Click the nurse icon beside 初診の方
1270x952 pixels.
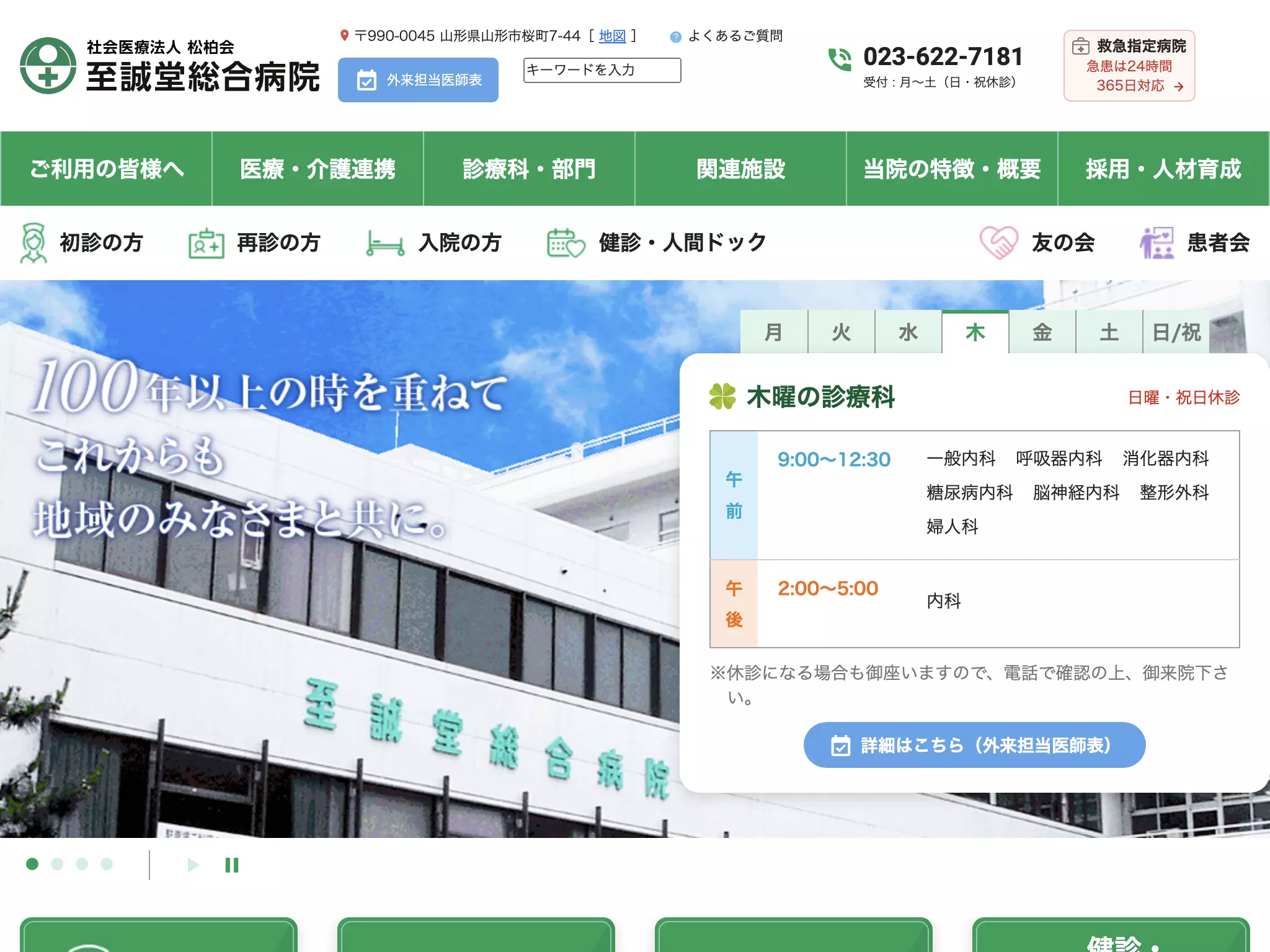pos(33,243)
